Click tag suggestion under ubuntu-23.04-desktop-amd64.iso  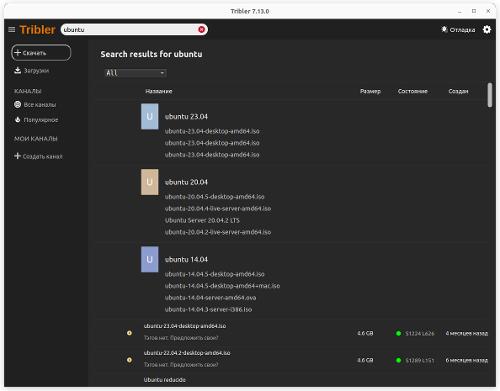(181, 338)
